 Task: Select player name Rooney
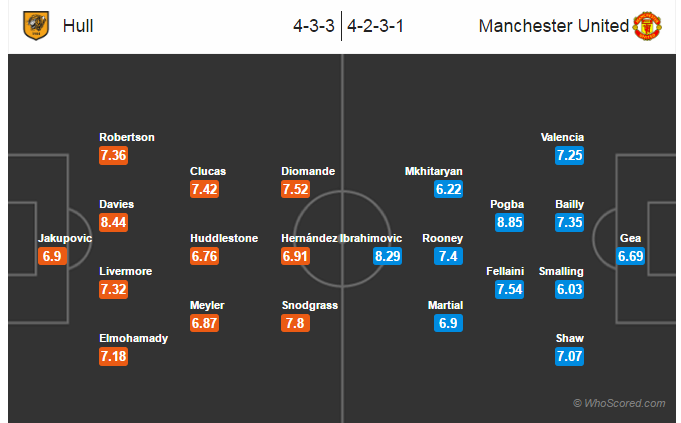[x=442, y=238]
